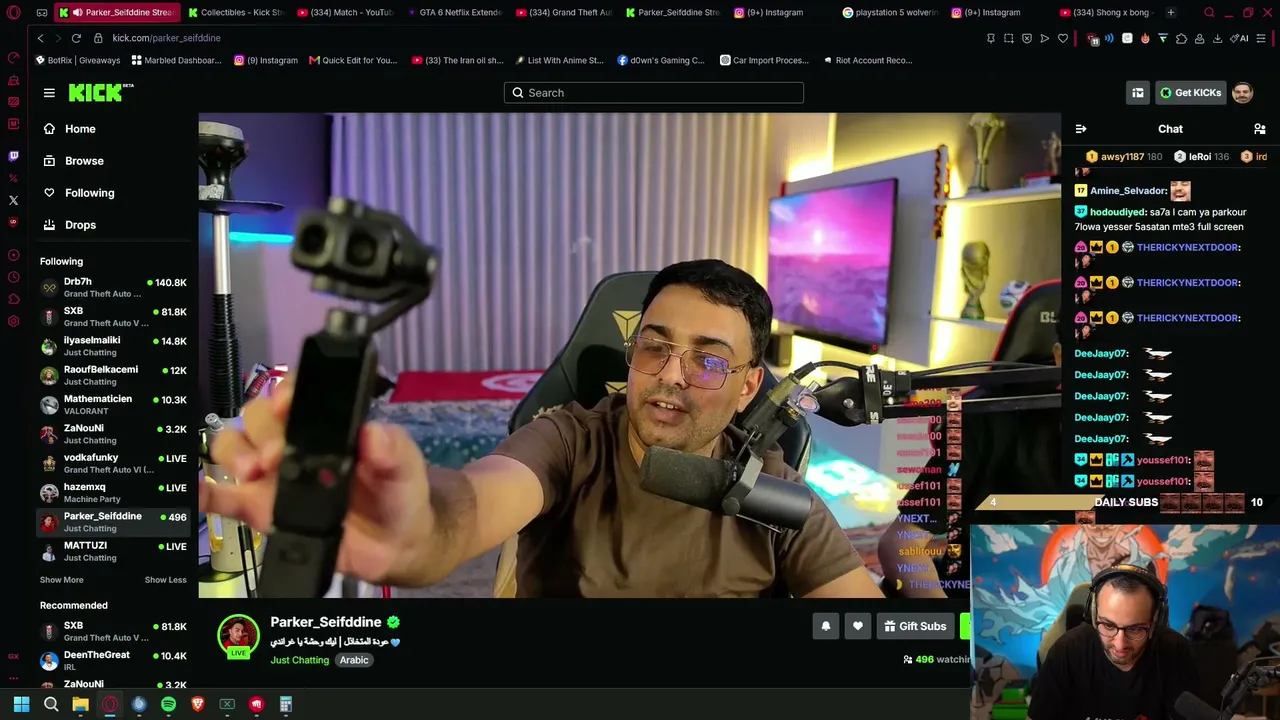
Task: Open the Following page in the sidebar
Action: pyautogui.click(x=89, y=193)
